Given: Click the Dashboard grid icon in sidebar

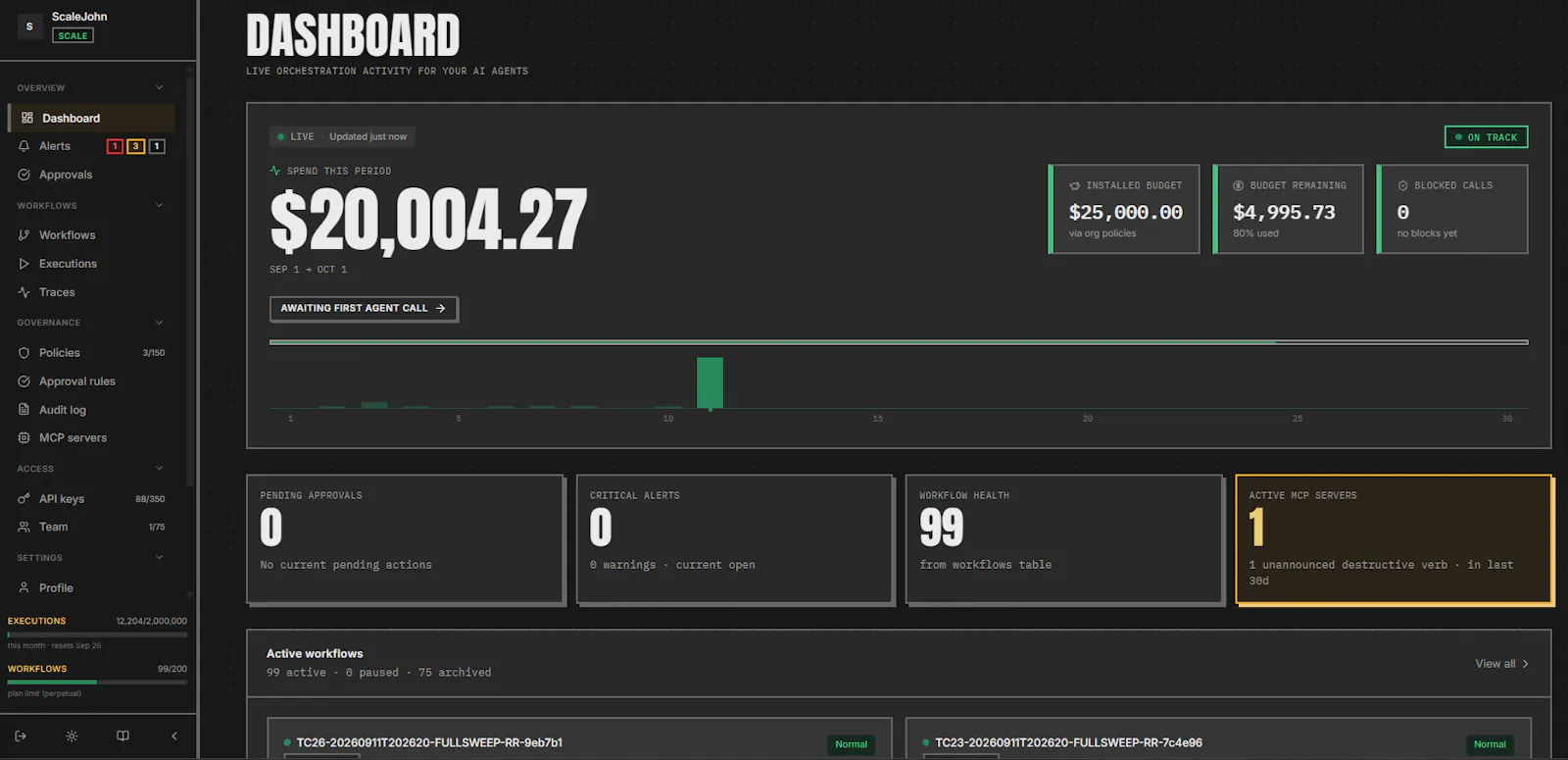Looking at the screenshot, I should point(27,118).
